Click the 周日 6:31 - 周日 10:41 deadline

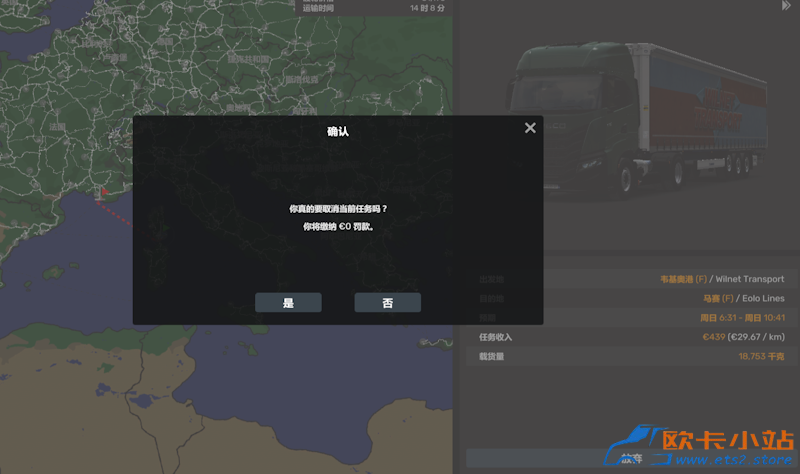(x=742, y=318)
